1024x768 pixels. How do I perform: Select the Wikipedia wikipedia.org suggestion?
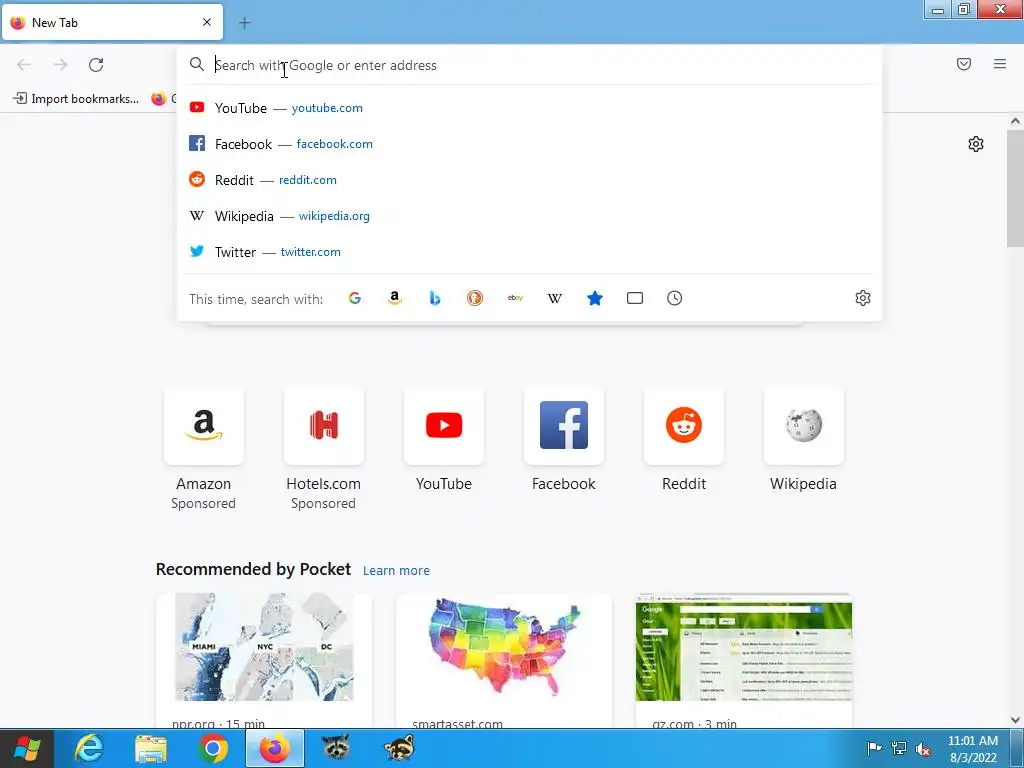[529, 216]
